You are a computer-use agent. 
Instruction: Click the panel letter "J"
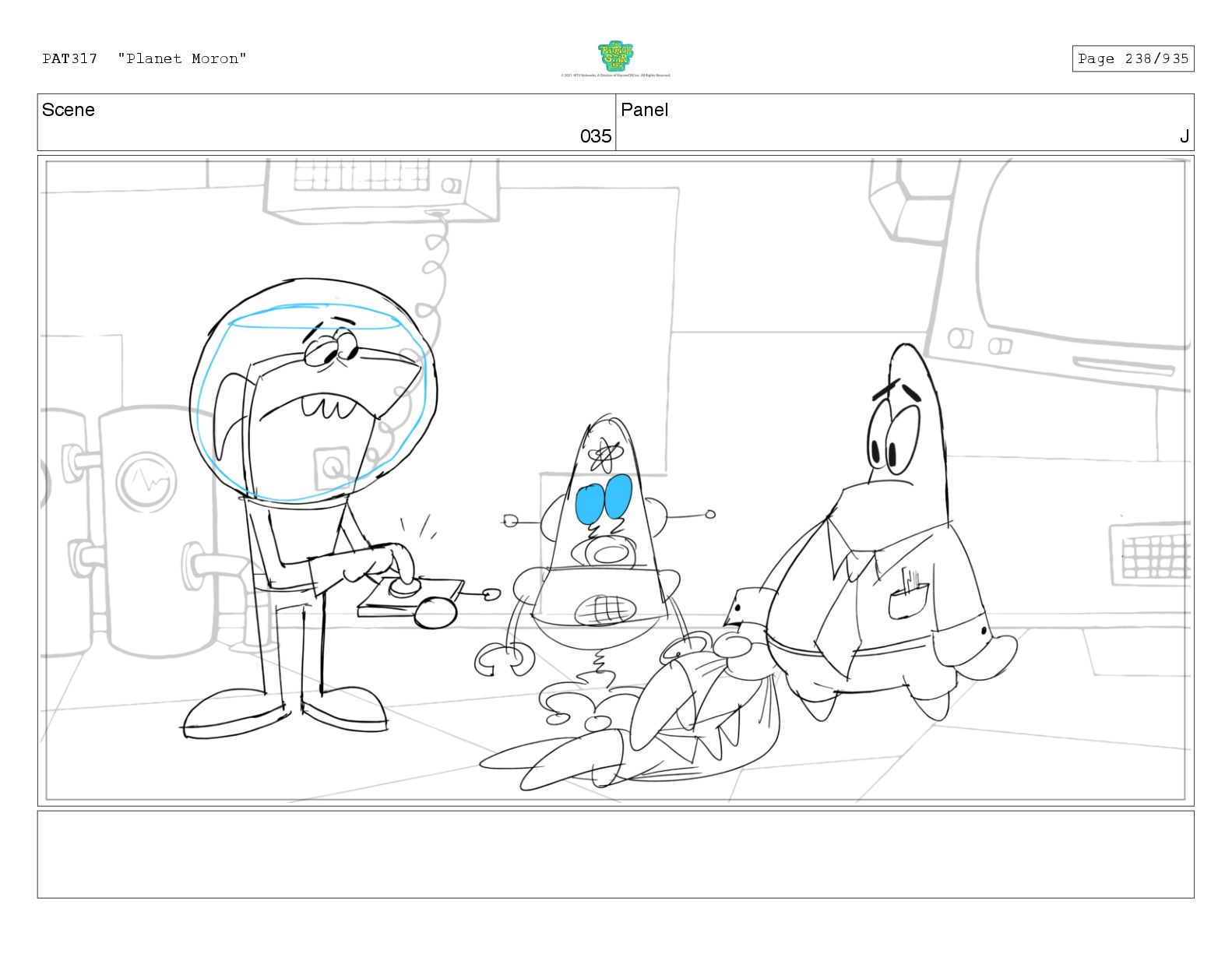pyautogui.click(x=1184, y=136)
